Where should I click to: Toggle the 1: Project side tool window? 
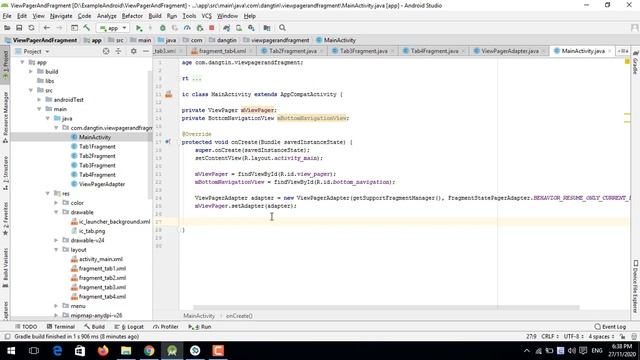[5, 65]
